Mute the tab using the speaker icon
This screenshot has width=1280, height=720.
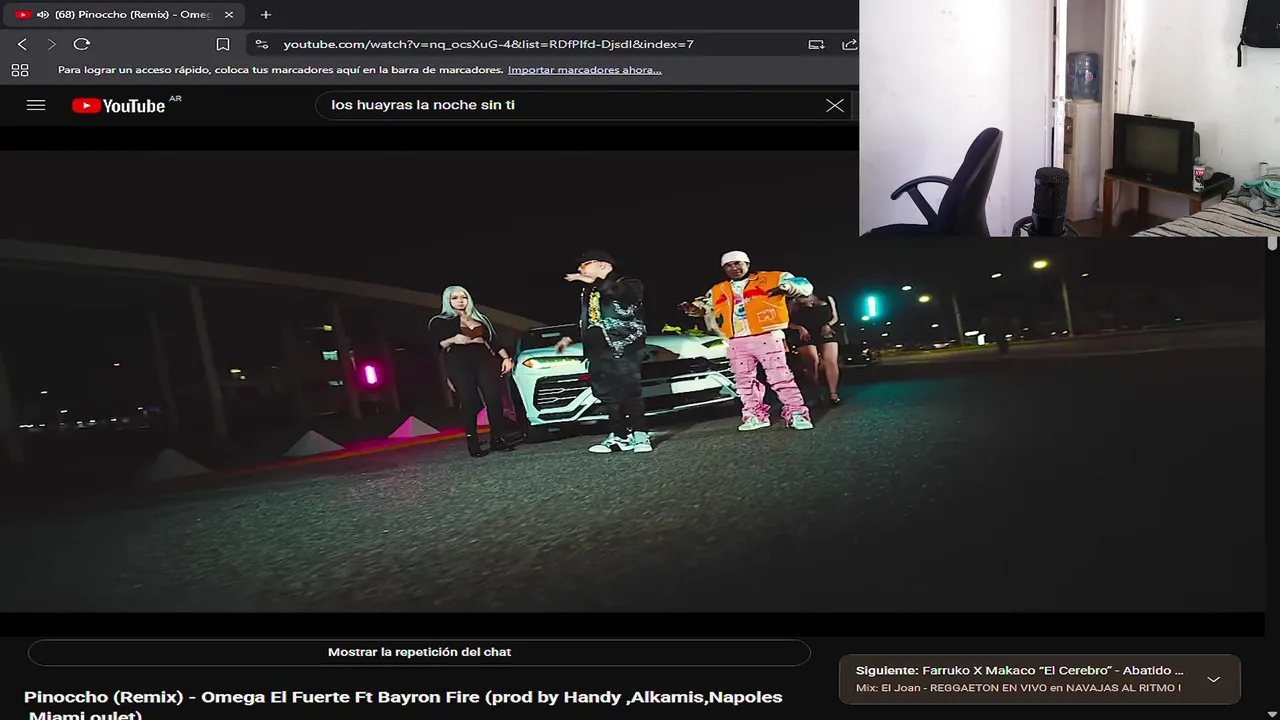(43, 15)
